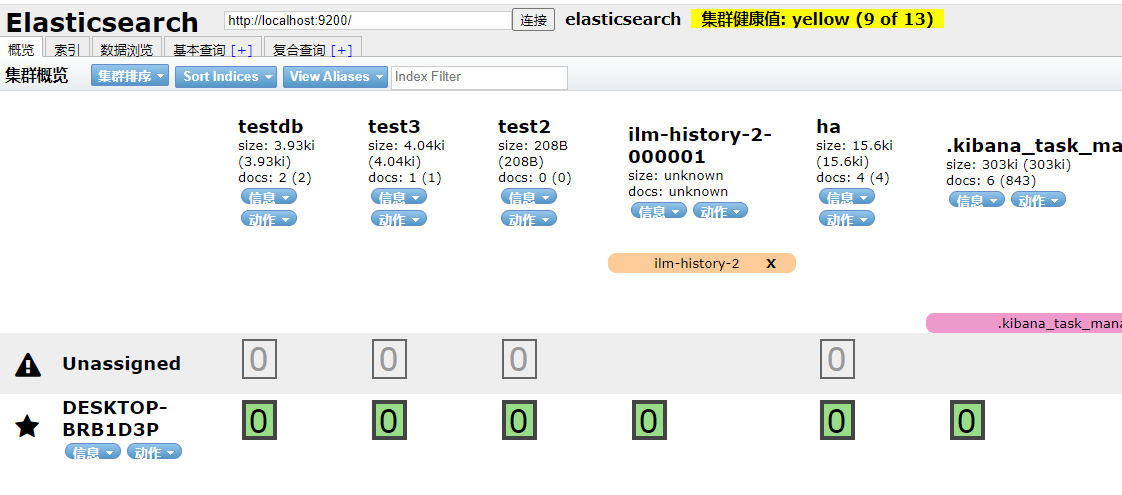This screenshot has width=1122, height=495.
Task: Switch to the 索引 tab
Action: point(67,49)
